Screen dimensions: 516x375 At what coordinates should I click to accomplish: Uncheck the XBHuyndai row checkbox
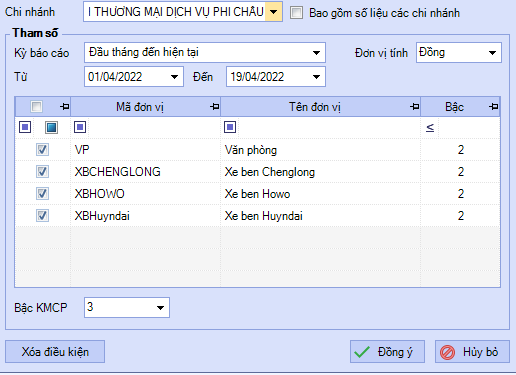[42, 215]
